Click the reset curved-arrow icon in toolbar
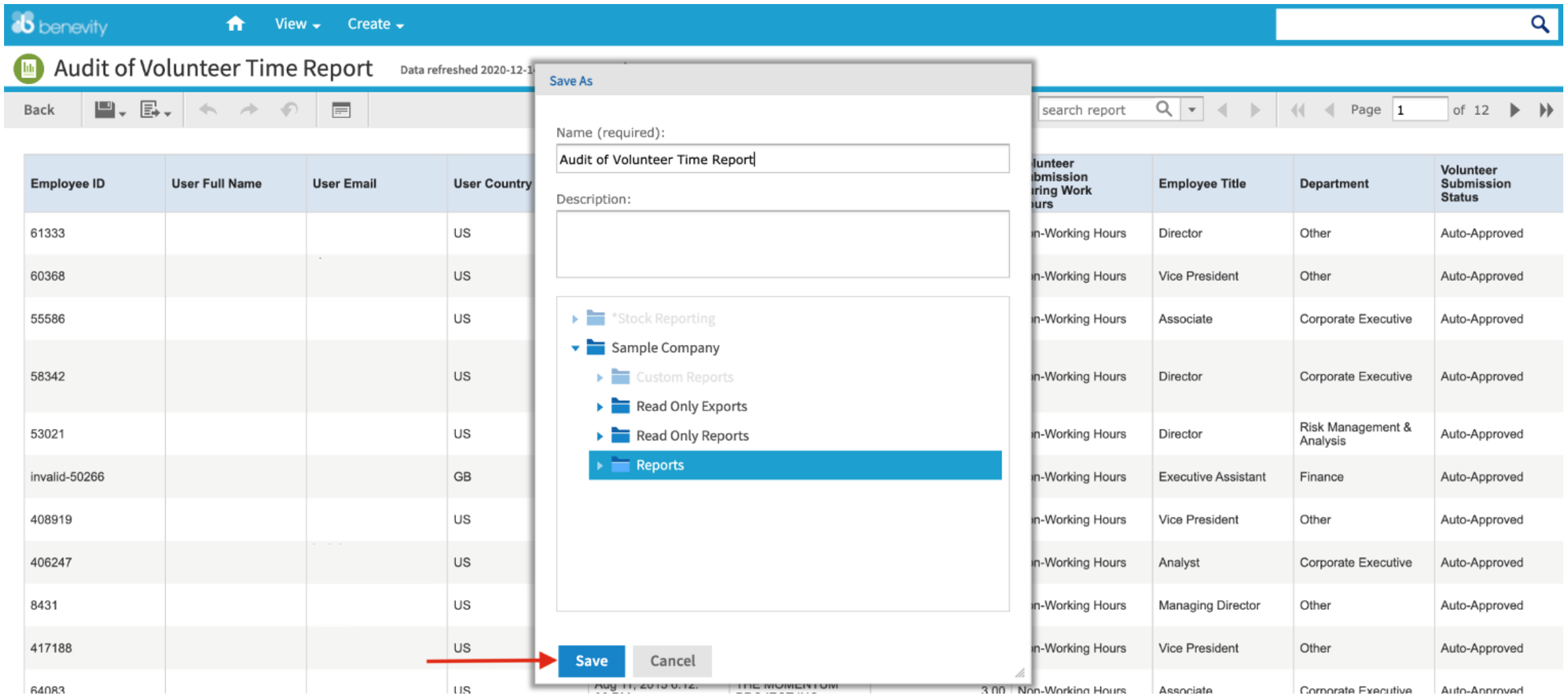 [x=290, y=110]
